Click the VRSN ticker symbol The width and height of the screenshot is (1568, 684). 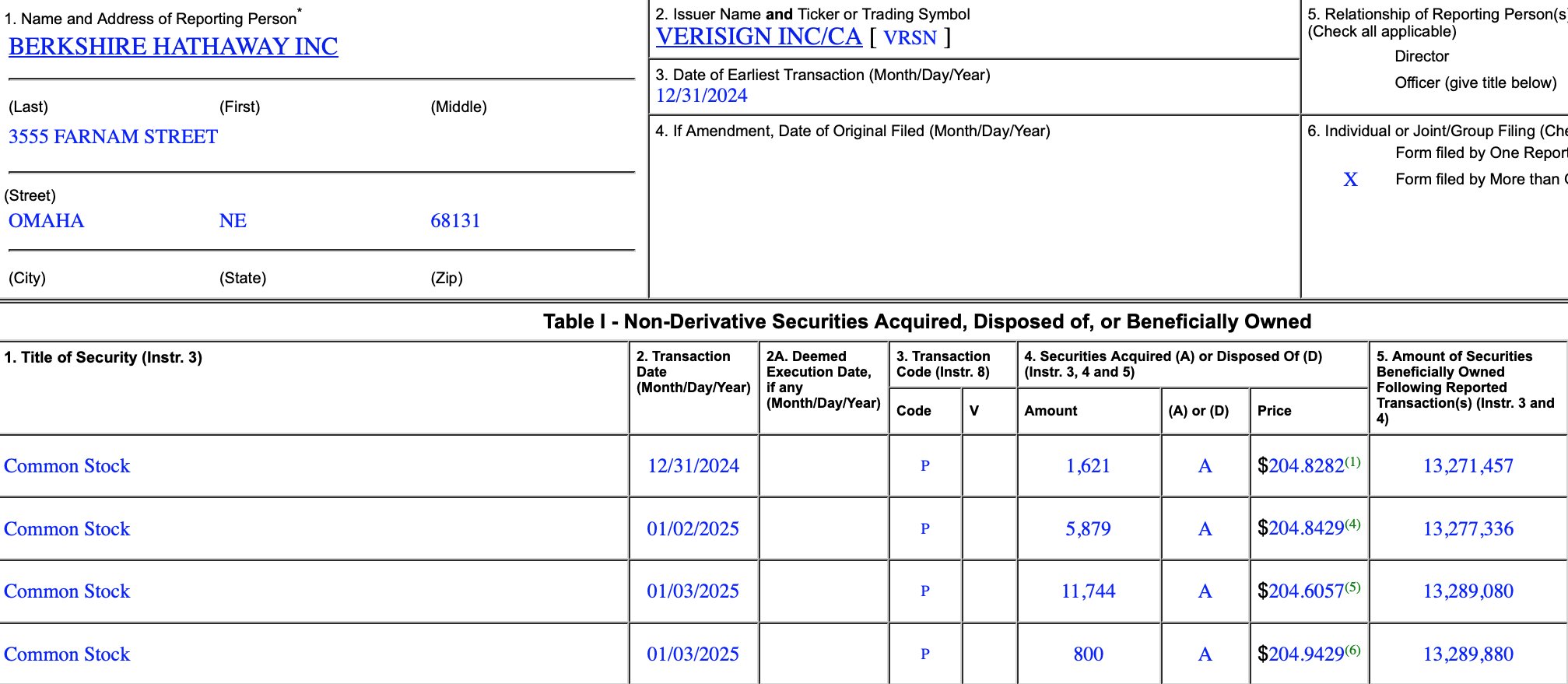click(910, 37)
